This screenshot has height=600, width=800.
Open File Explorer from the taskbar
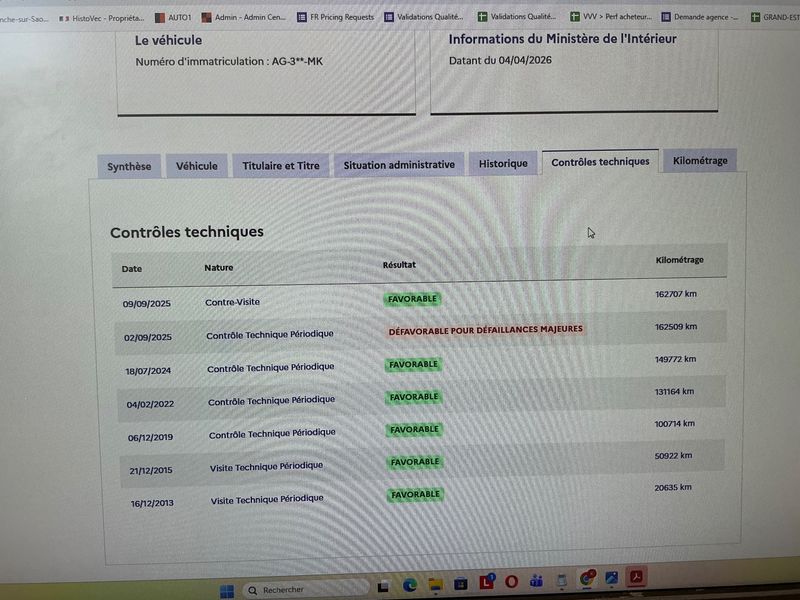click(x=435, y=584)
